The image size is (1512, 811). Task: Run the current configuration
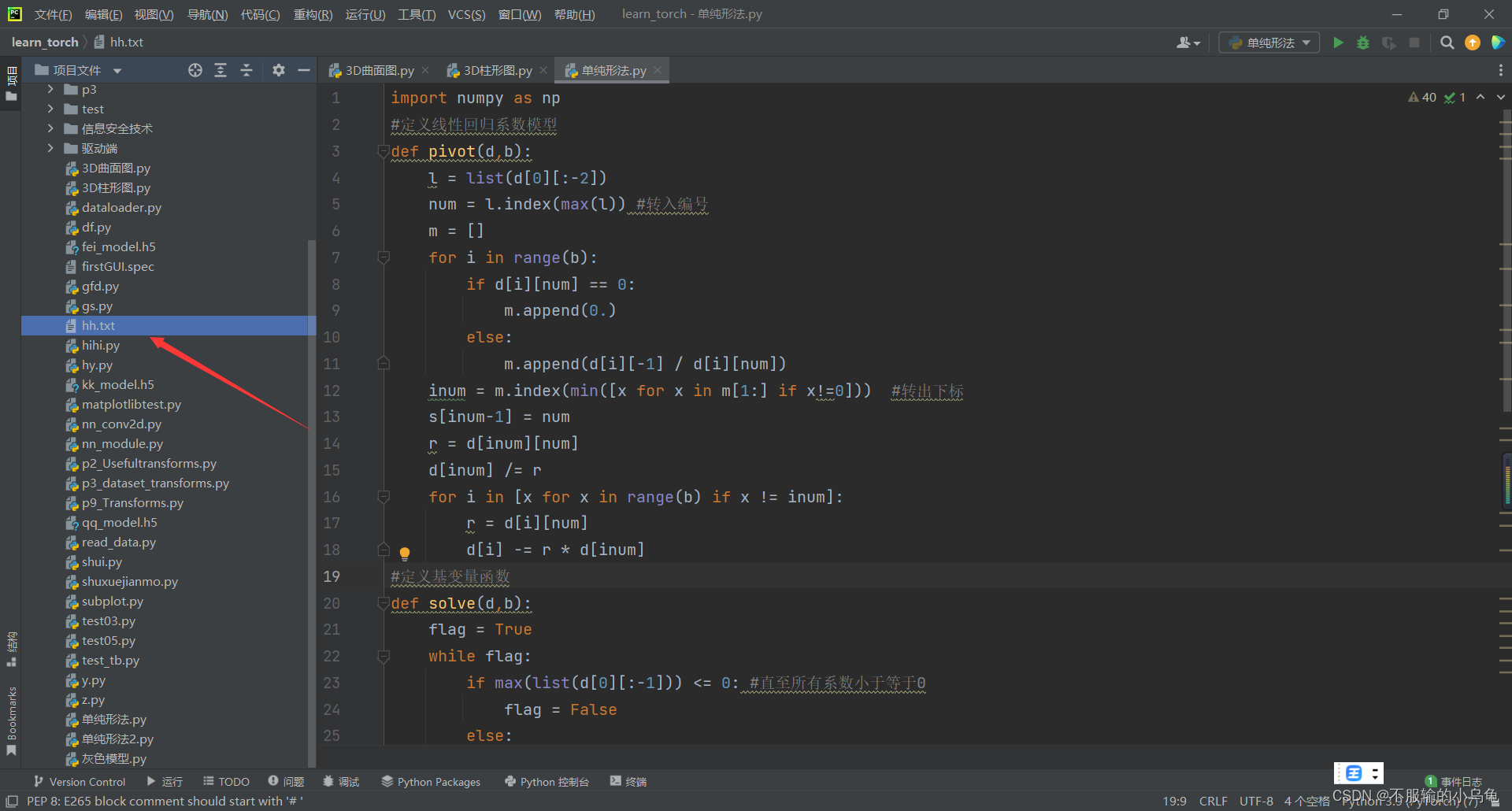pos(1338,43)
